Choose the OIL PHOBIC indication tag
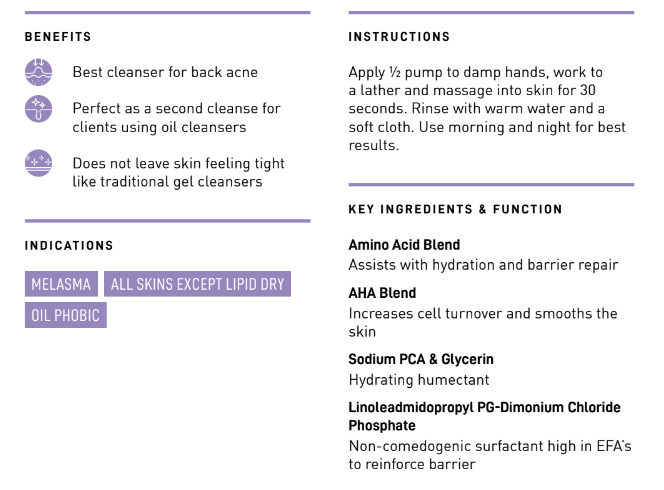 click(66, 315)
